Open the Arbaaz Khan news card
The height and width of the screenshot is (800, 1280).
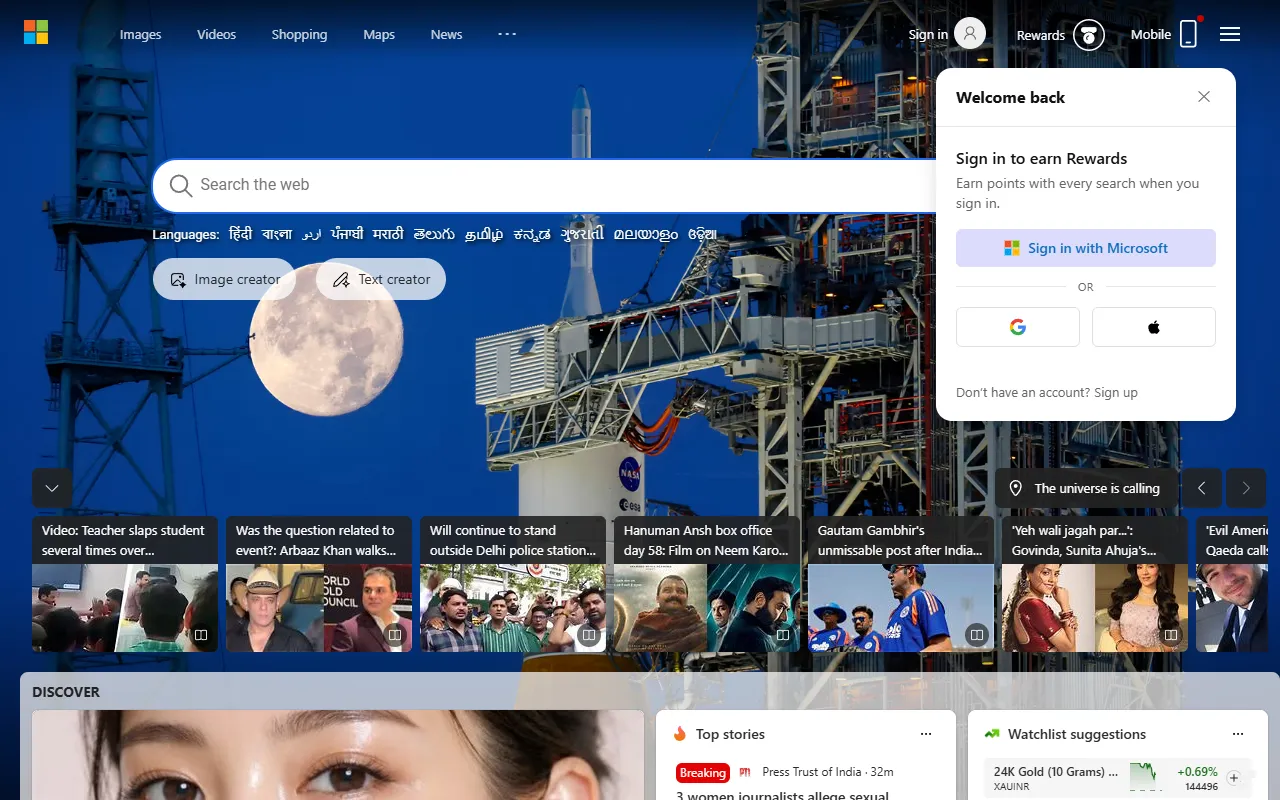[319, 584]
